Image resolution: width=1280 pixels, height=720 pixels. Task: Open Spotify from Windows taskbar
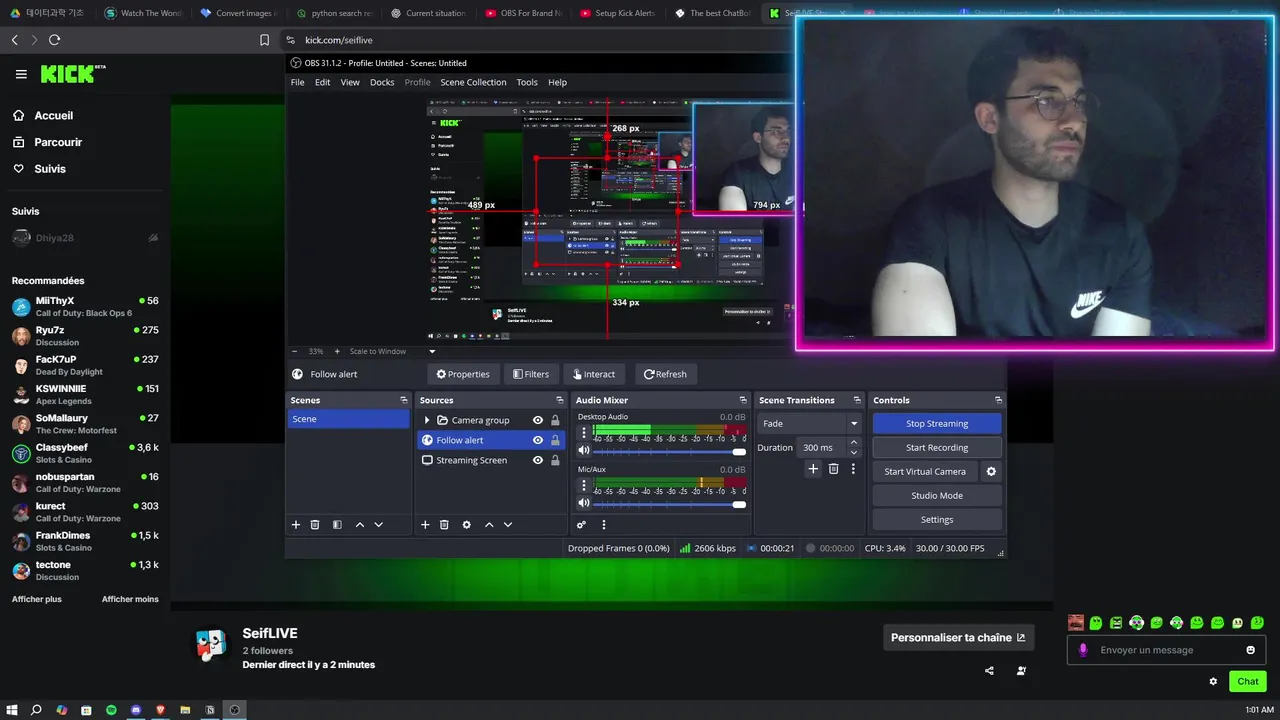pyautogui.click(x=111, y=710)
